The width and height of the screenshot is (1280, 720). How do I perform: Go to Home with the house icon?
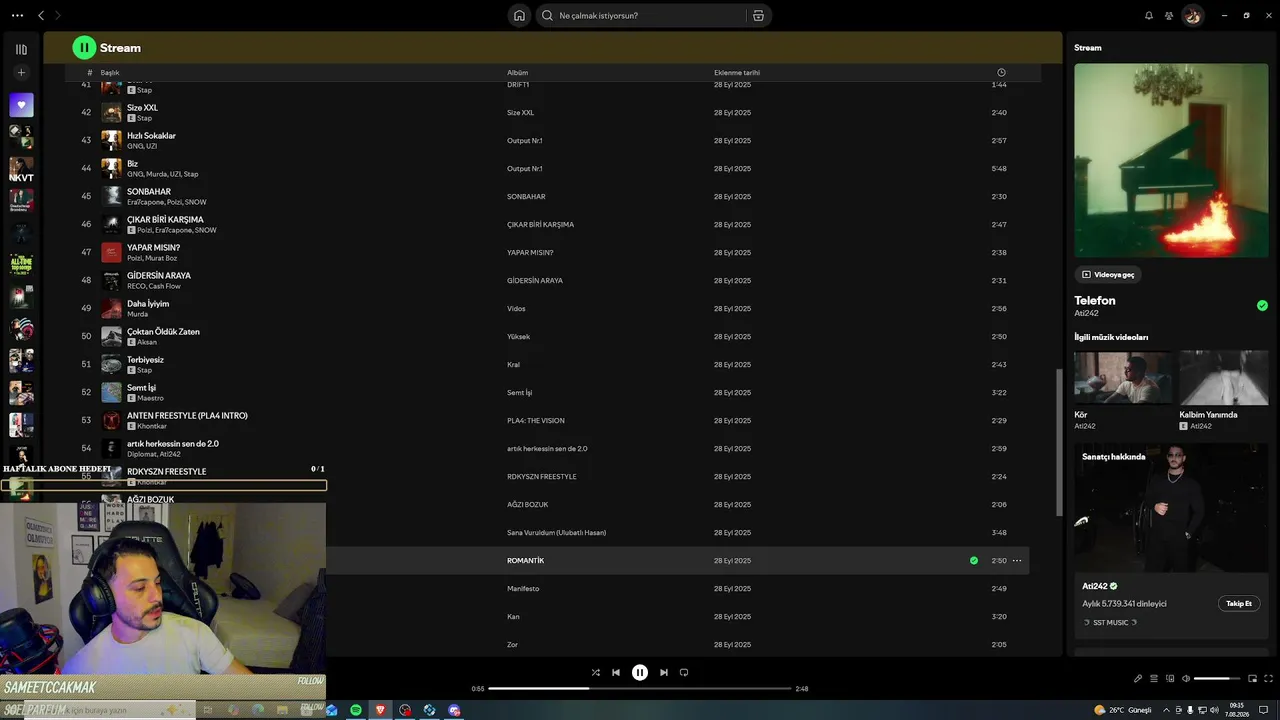tap(519, 15)
